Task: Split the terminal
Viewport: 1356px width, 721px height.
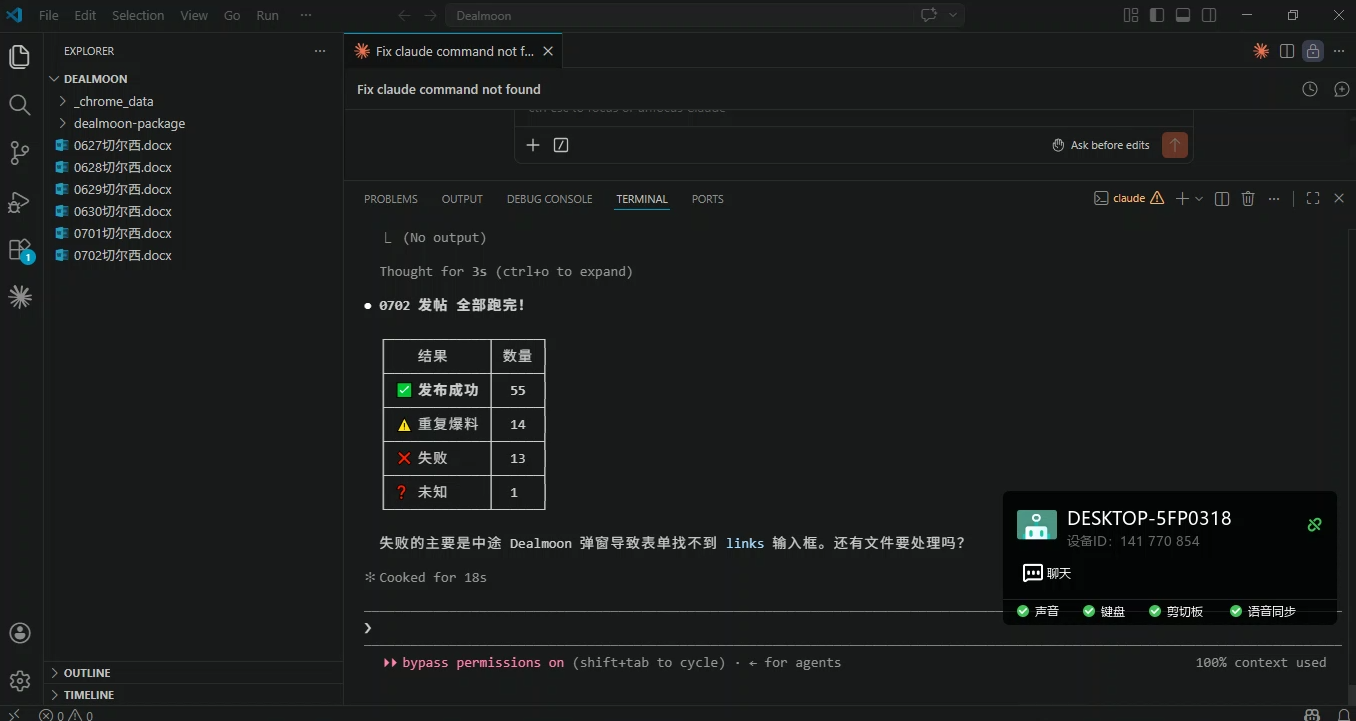Action: [1221, 199]
